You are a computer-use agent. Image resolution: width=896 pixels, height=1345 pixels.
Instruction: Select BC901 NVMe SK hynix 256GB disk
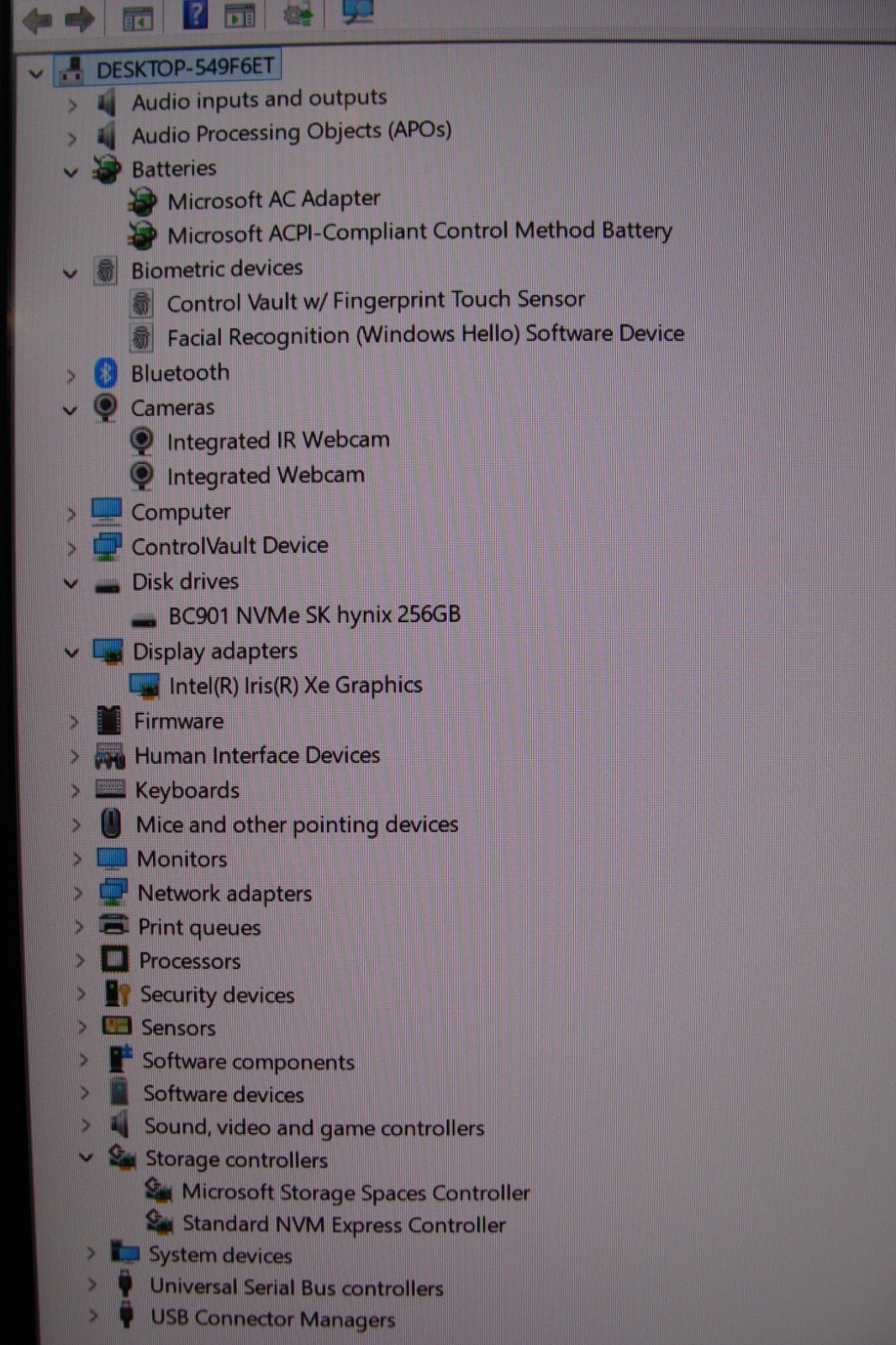pos(314,615)
